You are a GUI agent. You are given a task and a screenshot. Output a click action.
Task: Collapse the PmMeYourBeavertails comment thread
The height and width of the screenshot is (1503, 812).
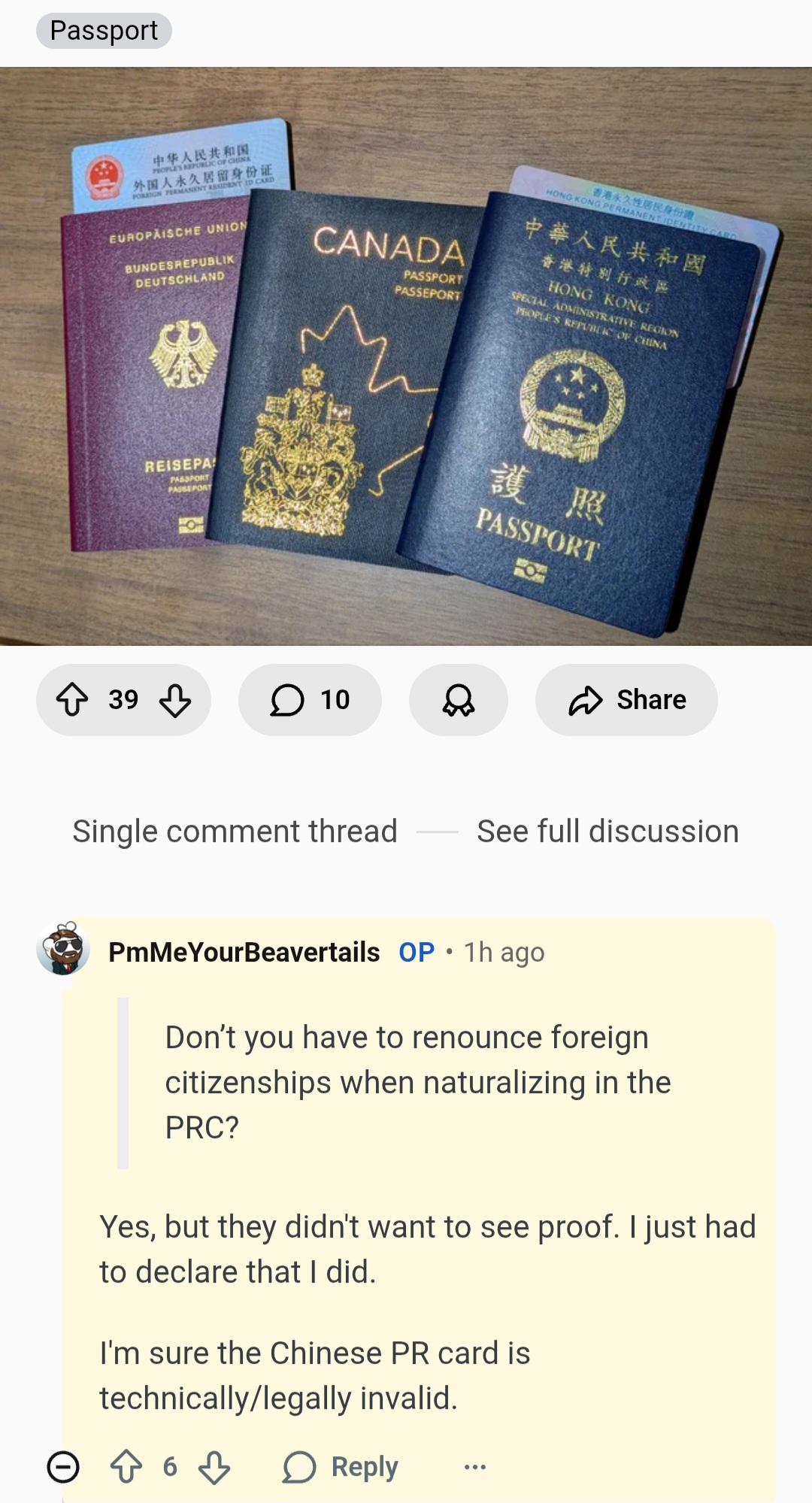pos(63,1467)
